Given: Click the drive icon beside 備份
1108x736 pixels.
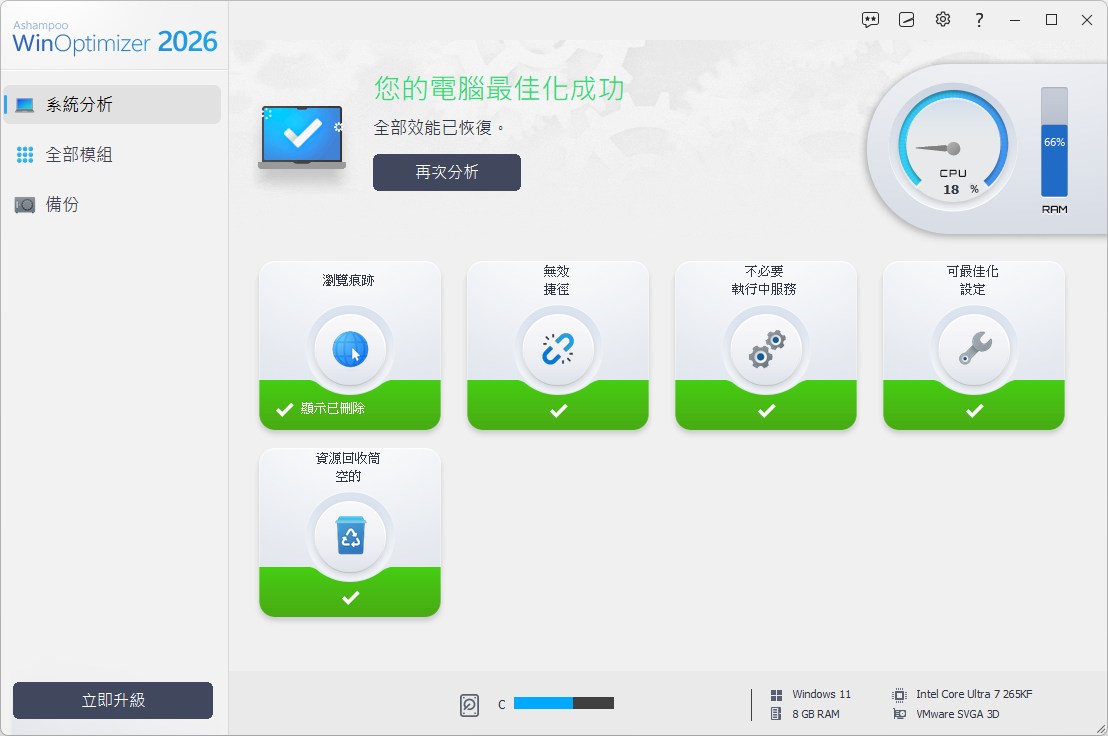Looking at the screenshot, I should [25, 206].
